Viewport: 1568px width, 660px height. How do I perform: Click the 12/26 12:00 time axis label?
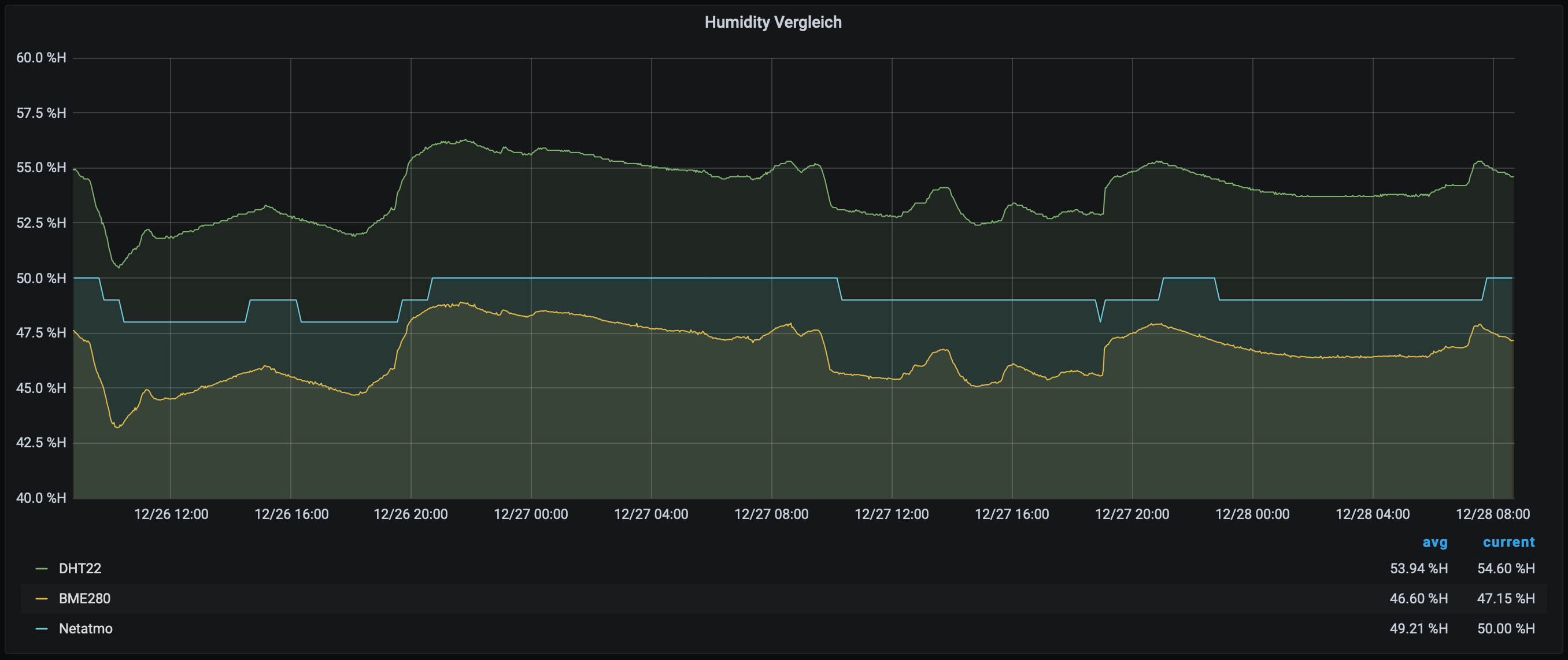coord(171,514)
